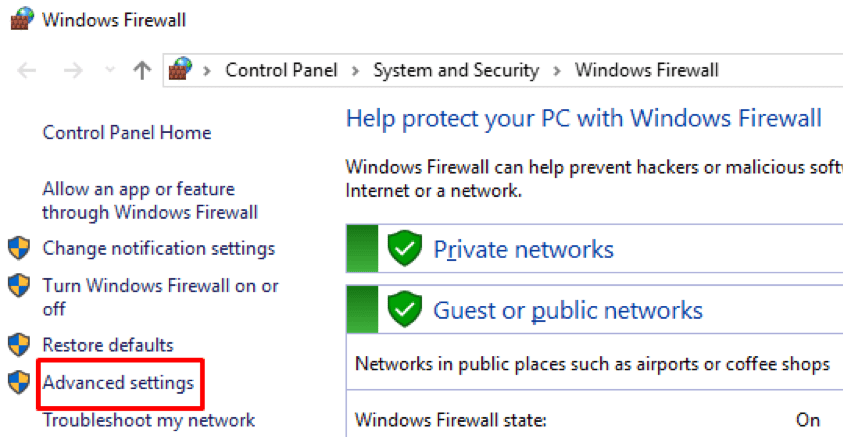Click shield icon beside Change notification settings
This screenshot has height=437, width=843.
19,248
